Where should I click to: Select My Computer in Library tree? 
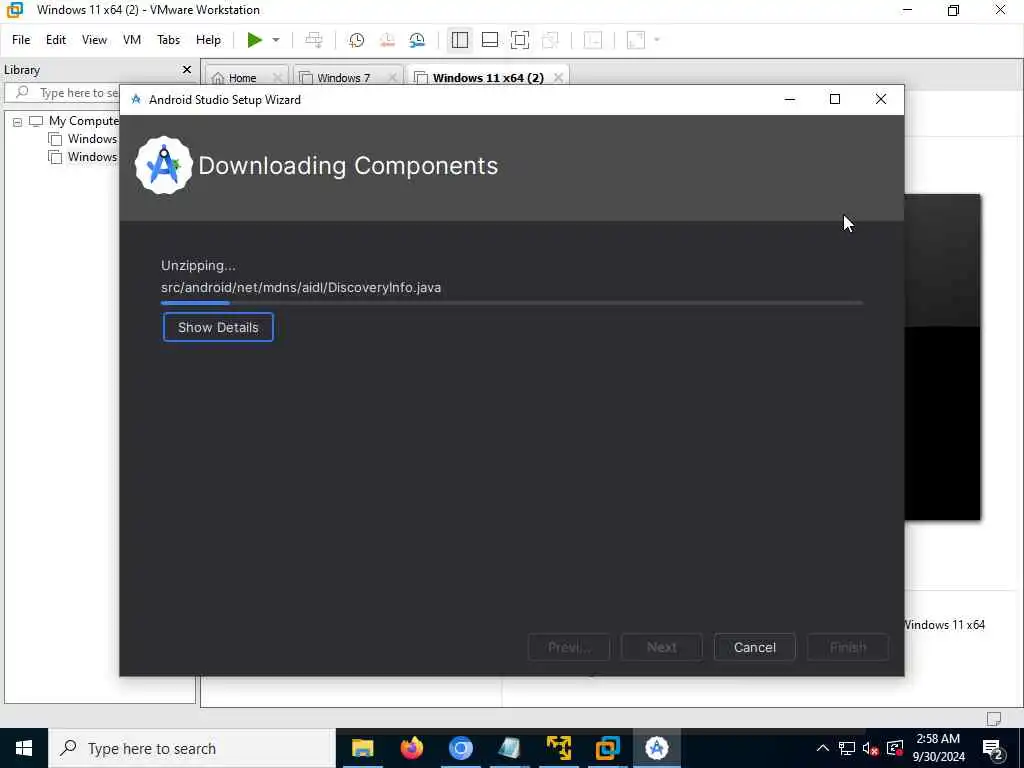pos(84,121)
